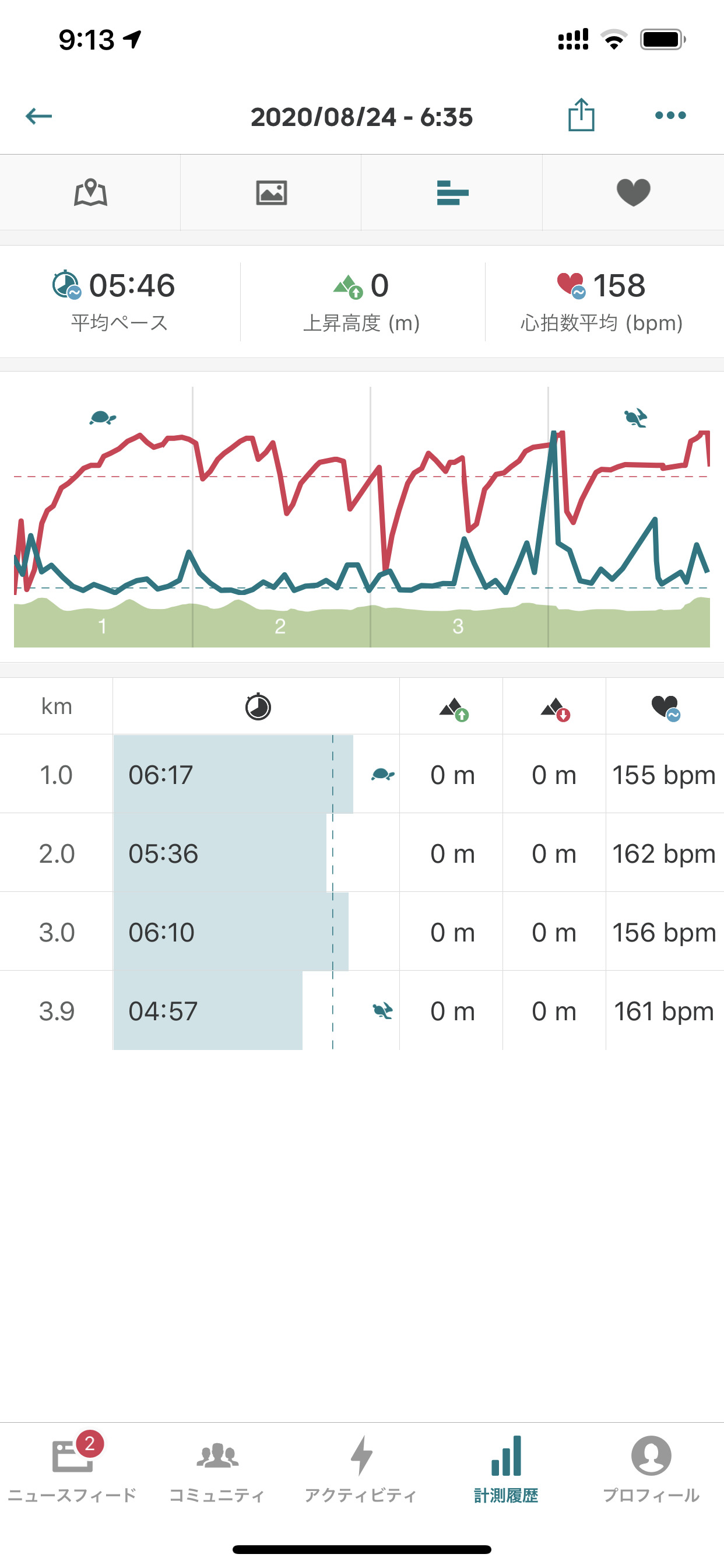Tap the average heart rate icon
This screenshot has height=1568, width=724.
(571, 285)
